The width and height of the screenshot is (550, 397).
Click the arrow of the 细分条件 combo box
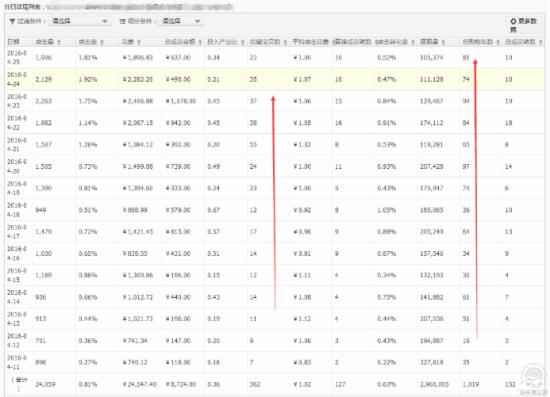pyautogui.click(x=197, y=21)
